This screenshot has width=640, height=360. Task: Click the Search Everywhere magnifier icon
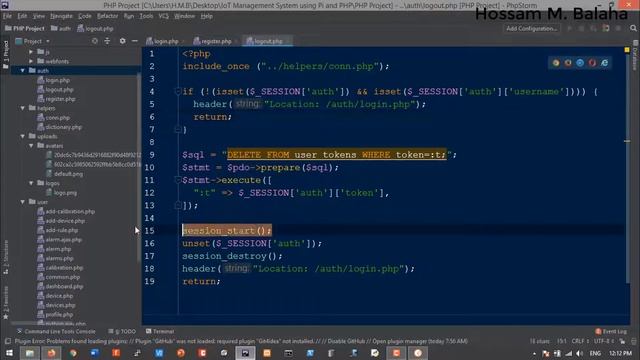633,28
